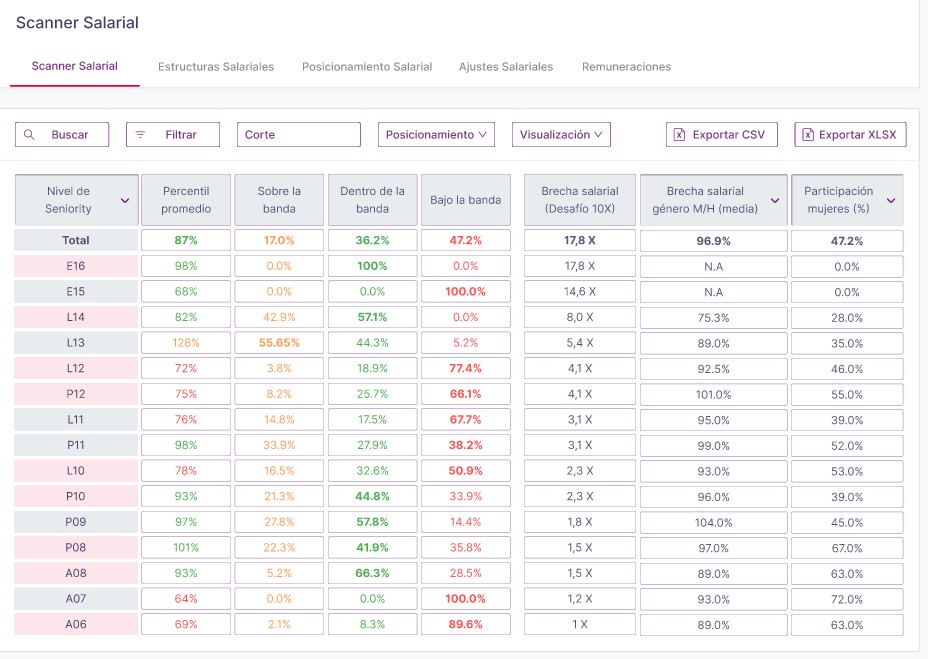
Task: Select the Remuneraciones tab
Action: click(626, 67)
